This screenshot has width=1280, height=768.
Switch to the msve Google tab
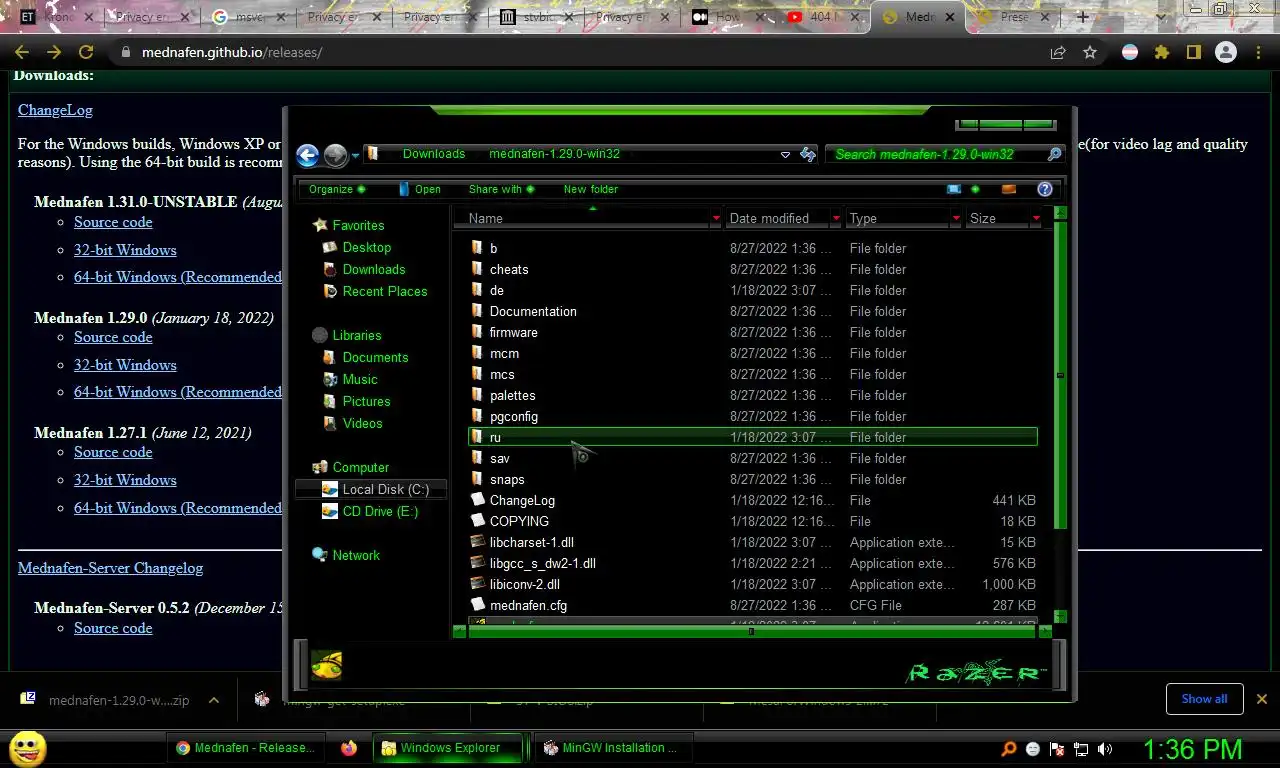(x=246, y=17)
